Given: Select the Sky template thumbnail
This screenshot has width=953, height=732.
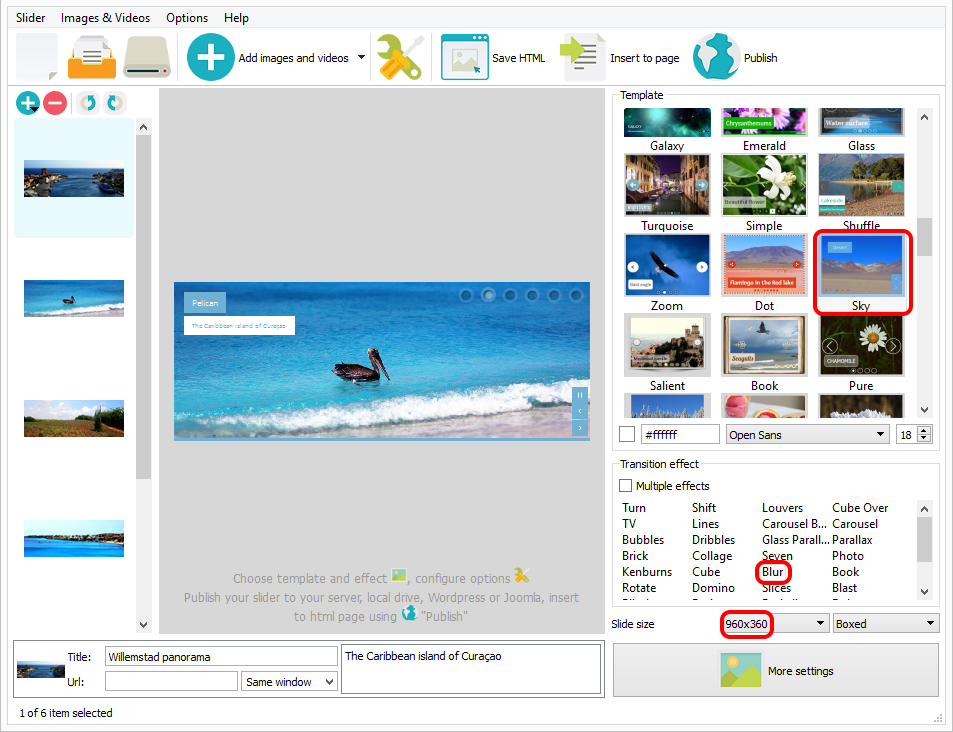Looking at the screenshot, I should [861, 266].
